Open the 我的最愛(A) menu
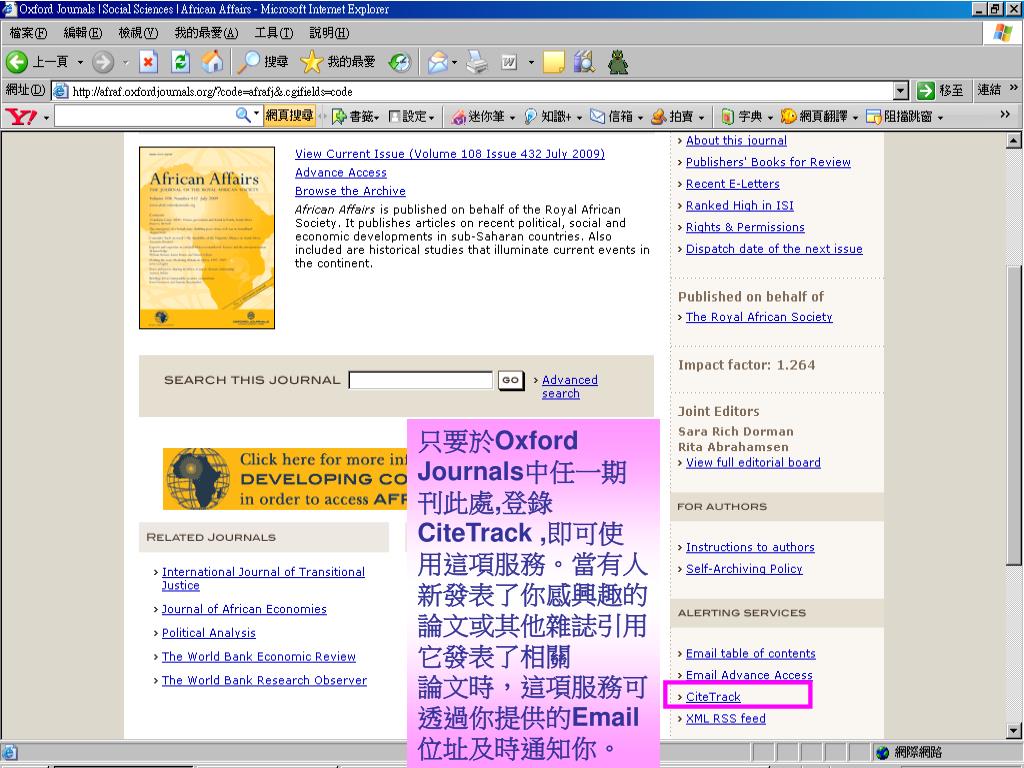 click(206, 33)
